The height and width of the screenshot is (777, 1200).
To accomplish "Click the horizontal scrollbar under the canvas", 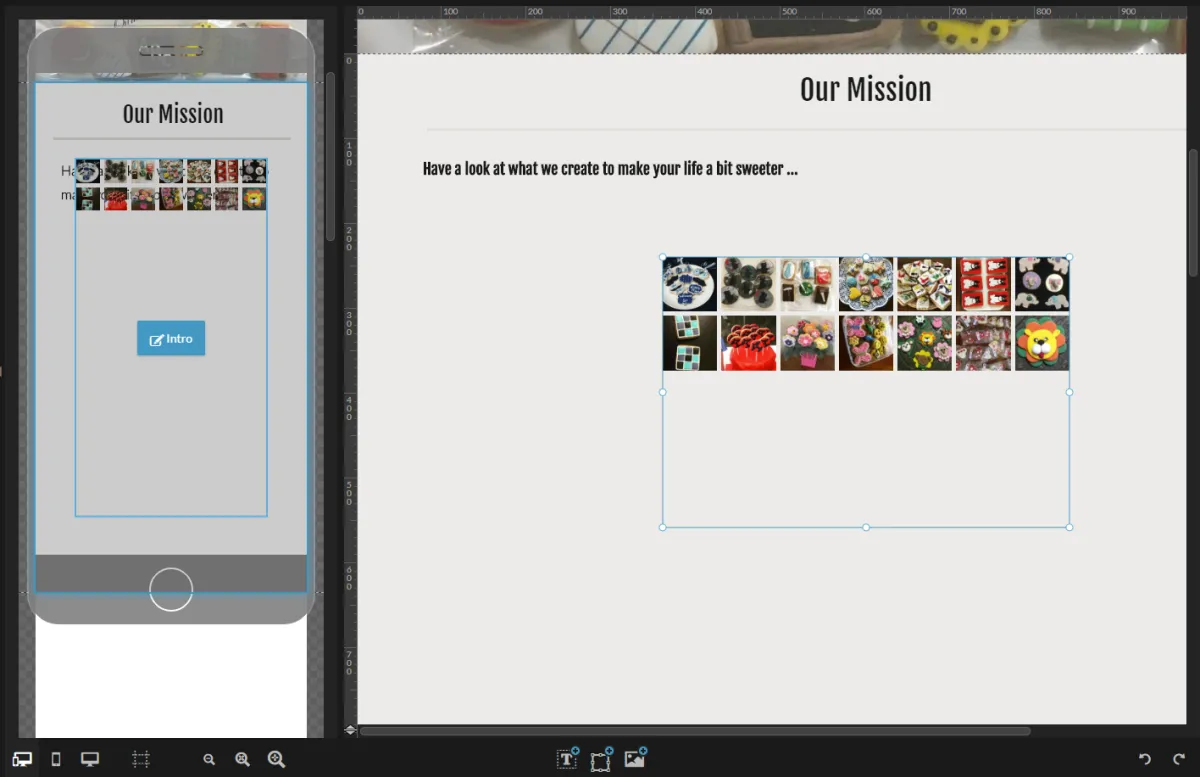I will point(695,731).
